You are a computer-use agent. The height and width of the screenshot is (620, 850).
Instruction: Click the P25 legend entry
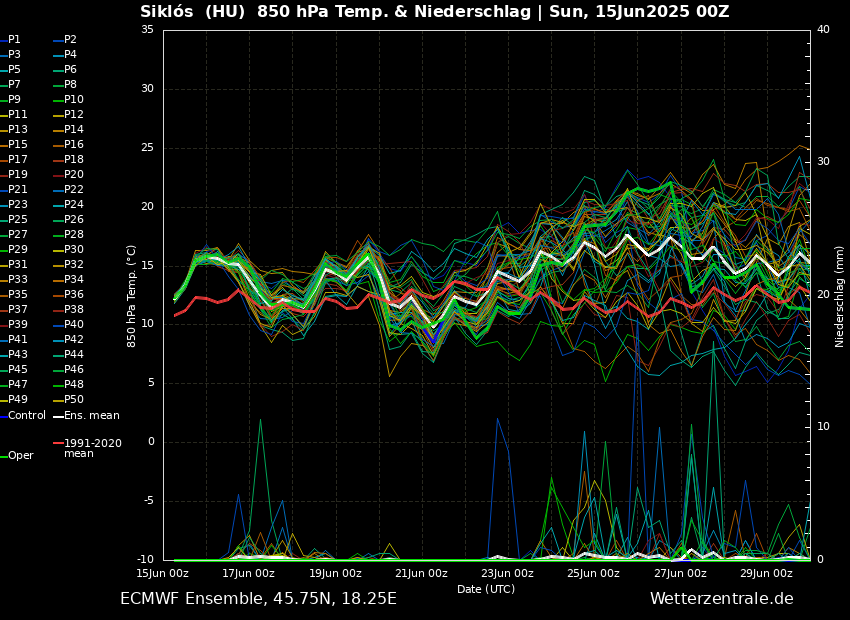(x=18, y=220)
